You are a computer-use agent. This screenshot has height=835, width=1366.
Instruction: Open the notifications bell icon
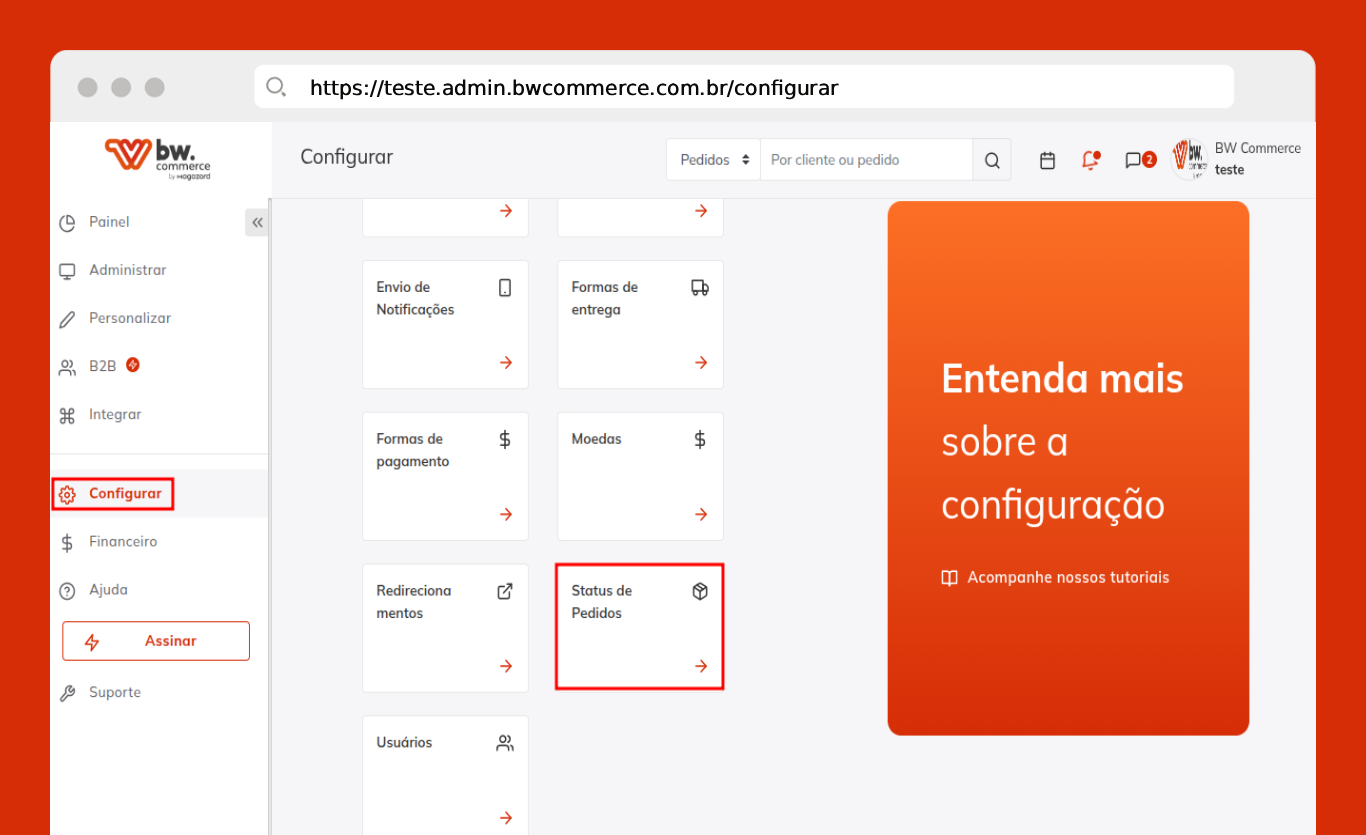1090,160
